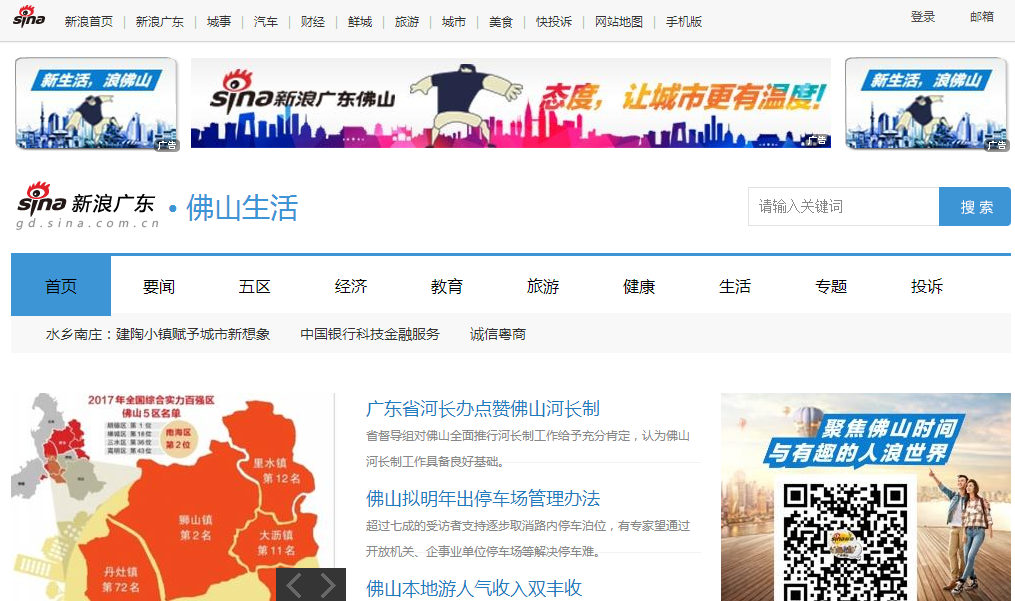The image size is (1015, 601).
Task: Click the 搜索 button
Action: (975, 207)
